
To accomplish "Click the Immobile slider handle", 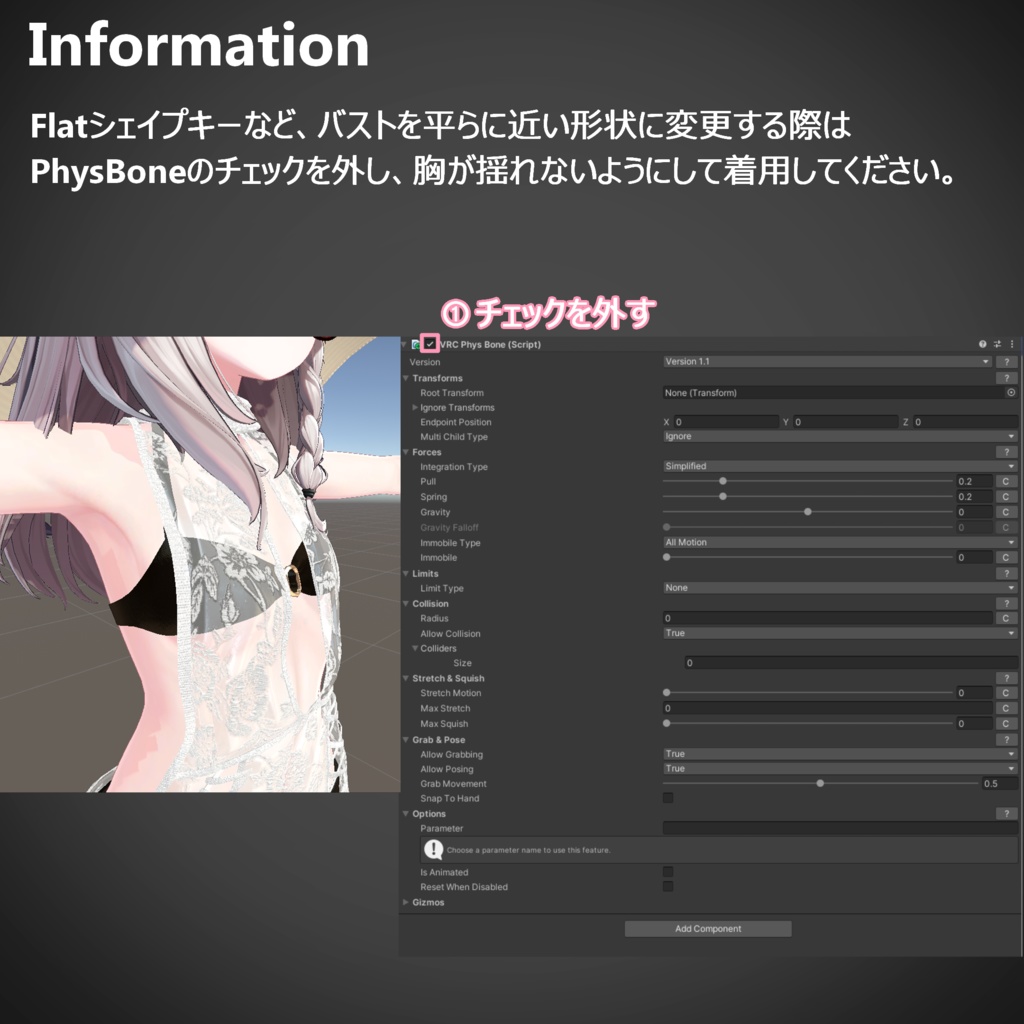I will 666,557.
